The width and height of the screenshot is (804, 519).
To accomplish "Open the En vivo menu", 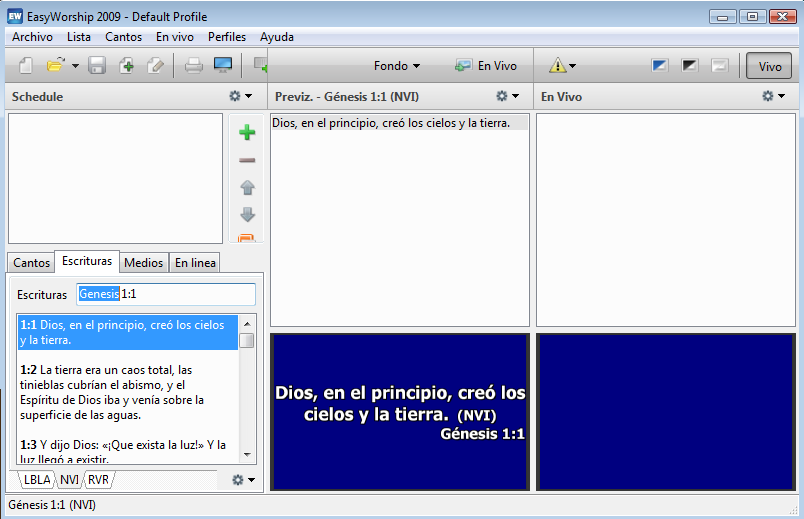I will [x=175, y=37].
